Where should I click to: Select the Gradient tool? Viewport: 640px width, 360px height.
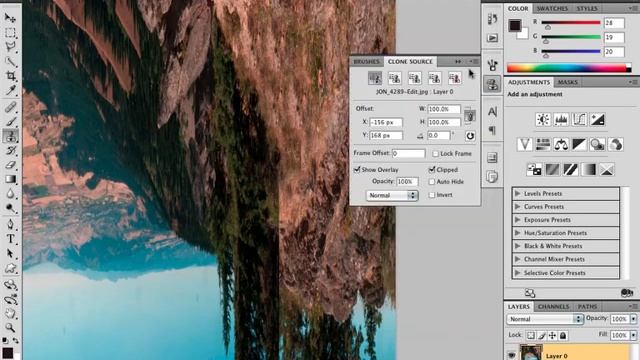pos(10,179)
